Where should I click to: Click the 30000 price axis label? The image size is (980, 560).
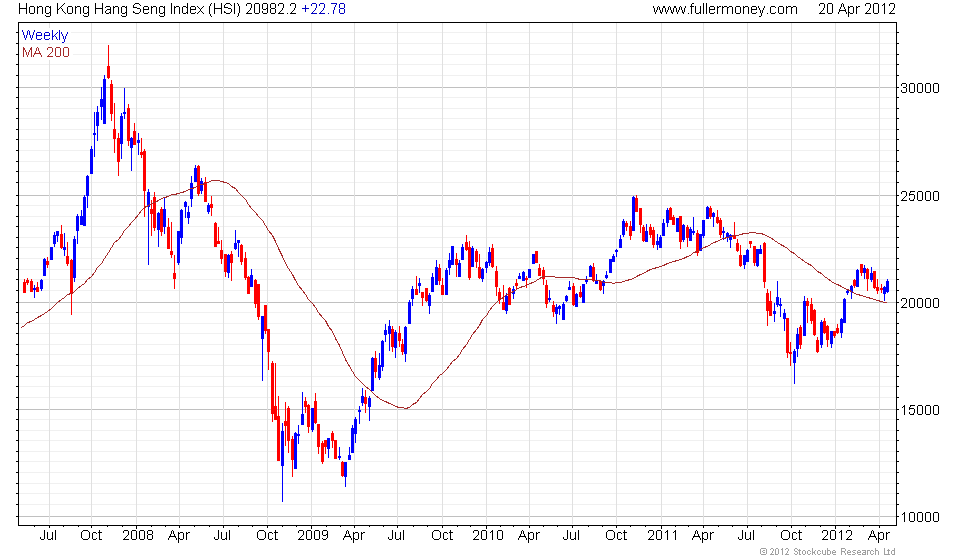[x=919, y=88]
